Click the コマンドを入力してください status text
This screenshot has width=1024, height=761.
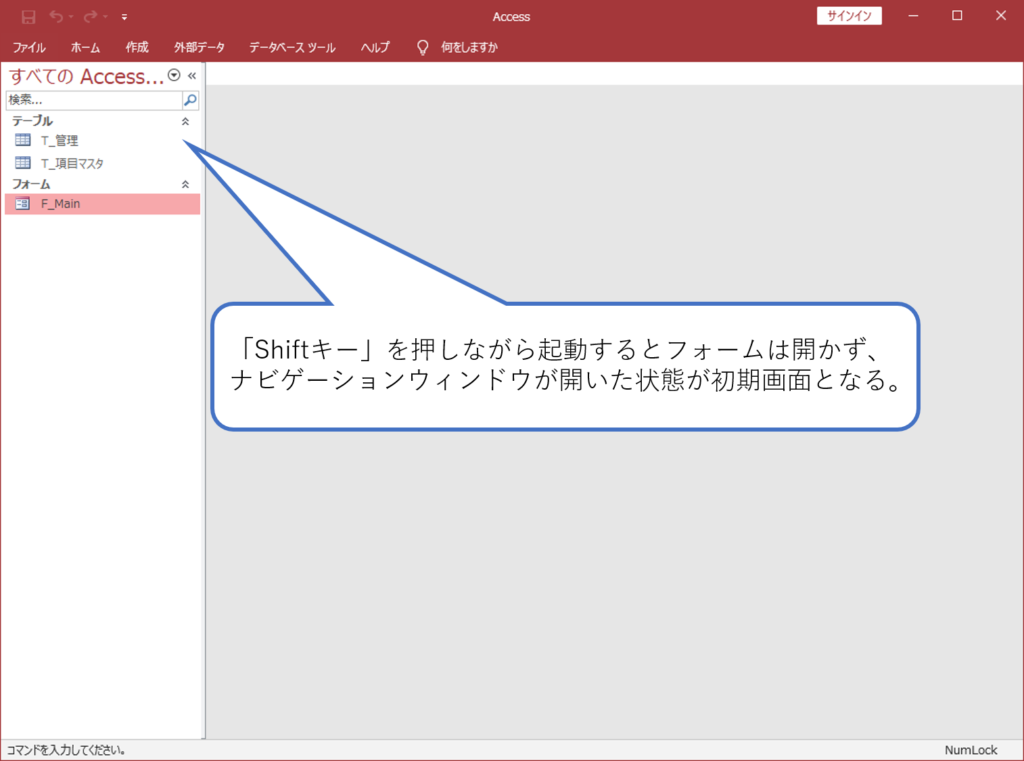click(66, 750)
